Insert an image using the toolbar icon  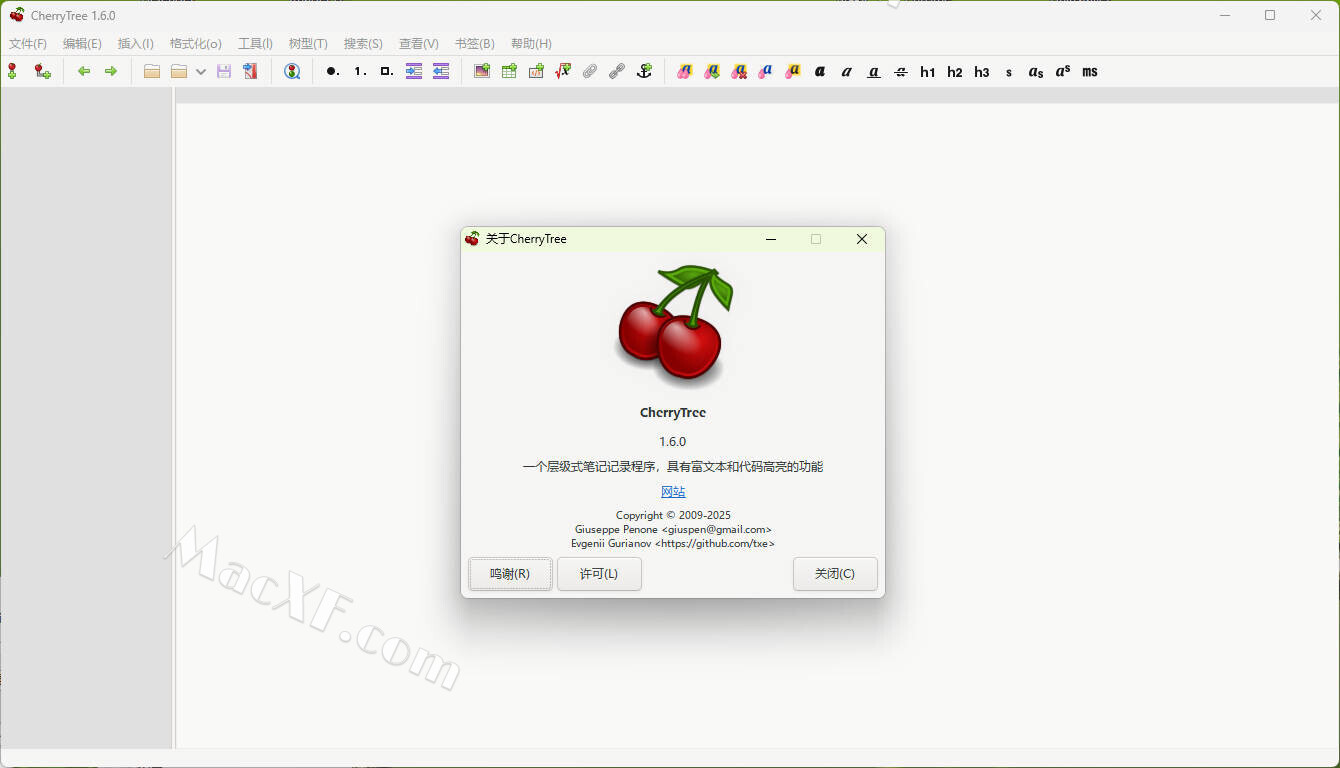(x=482, y=71)
